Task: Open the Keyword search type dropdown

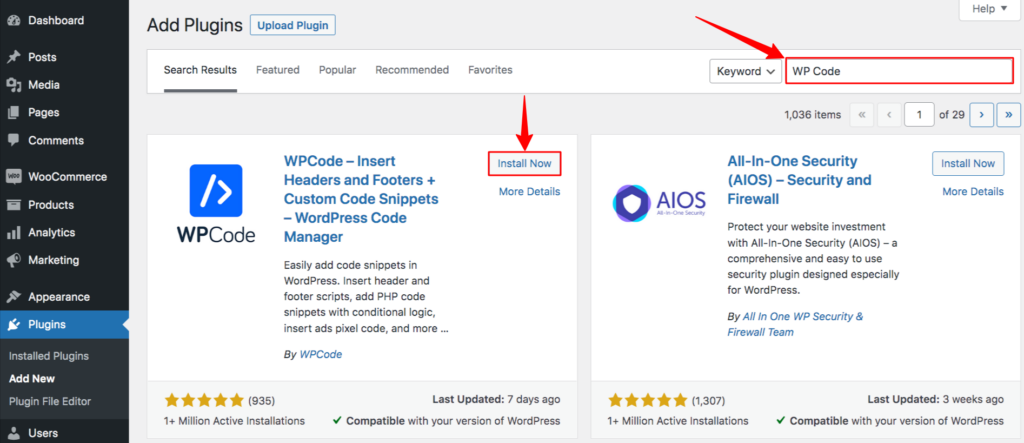Action: [x=746, y=71]
